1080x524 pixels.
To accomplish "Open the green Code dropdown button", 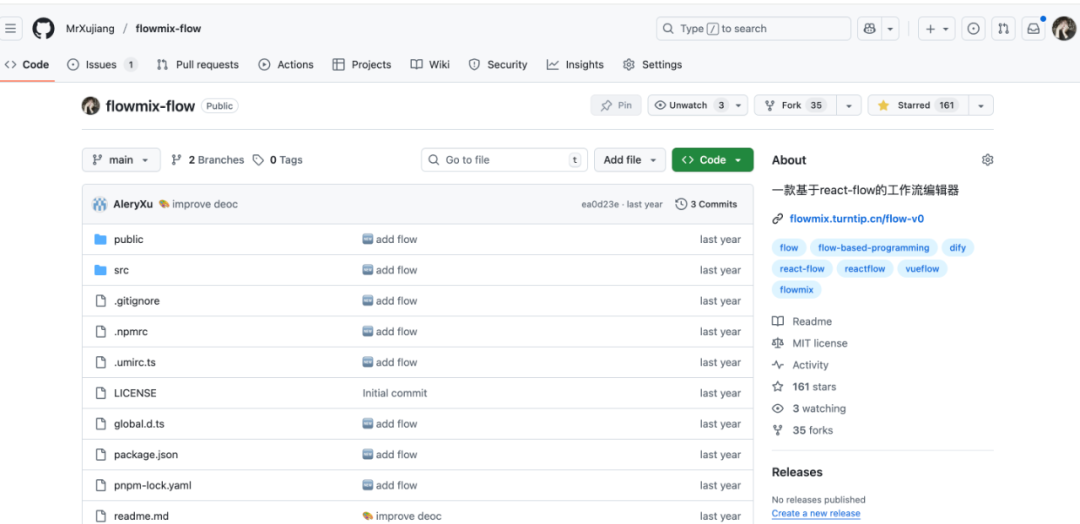I will coord(712,160).
